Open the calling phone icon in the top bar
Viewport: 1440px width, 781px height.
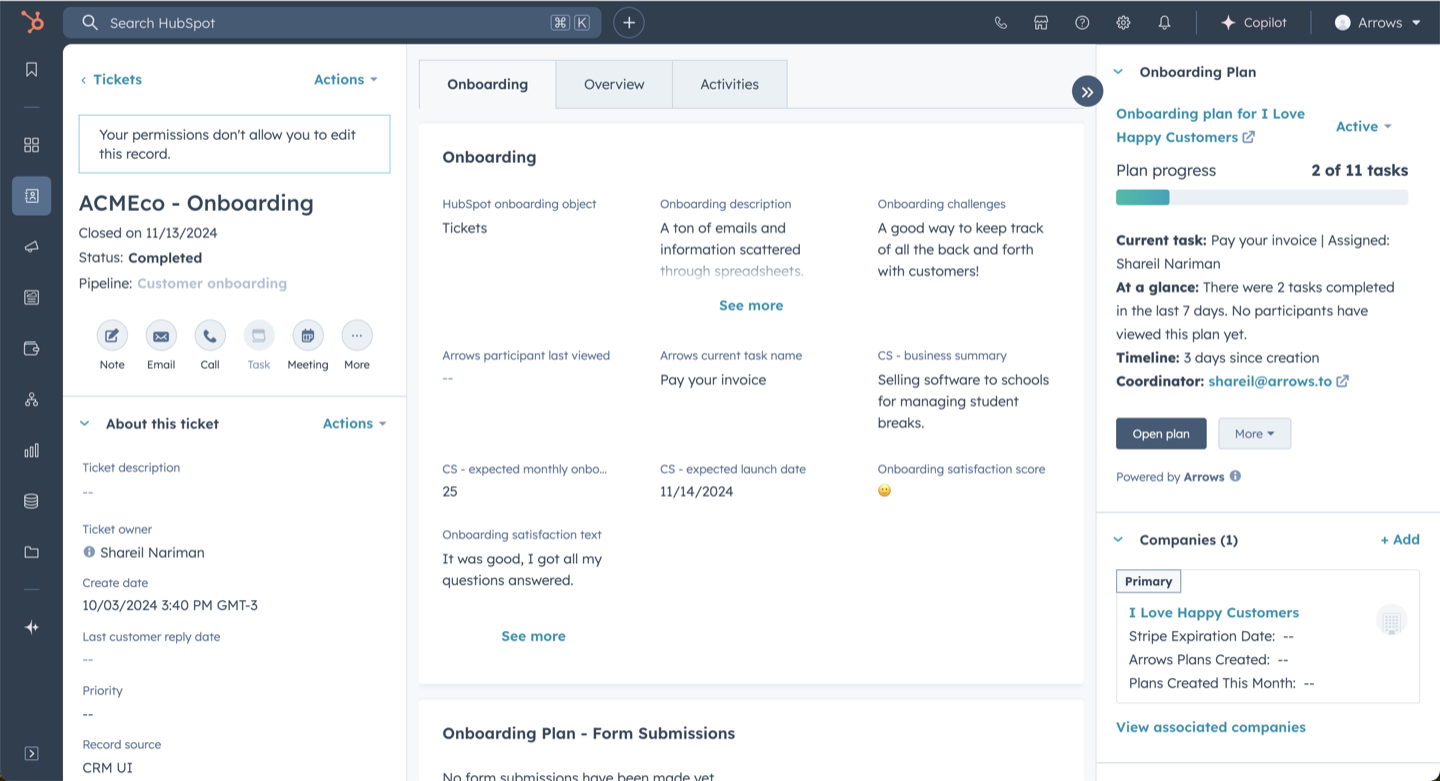click(x=1000, y=22)
